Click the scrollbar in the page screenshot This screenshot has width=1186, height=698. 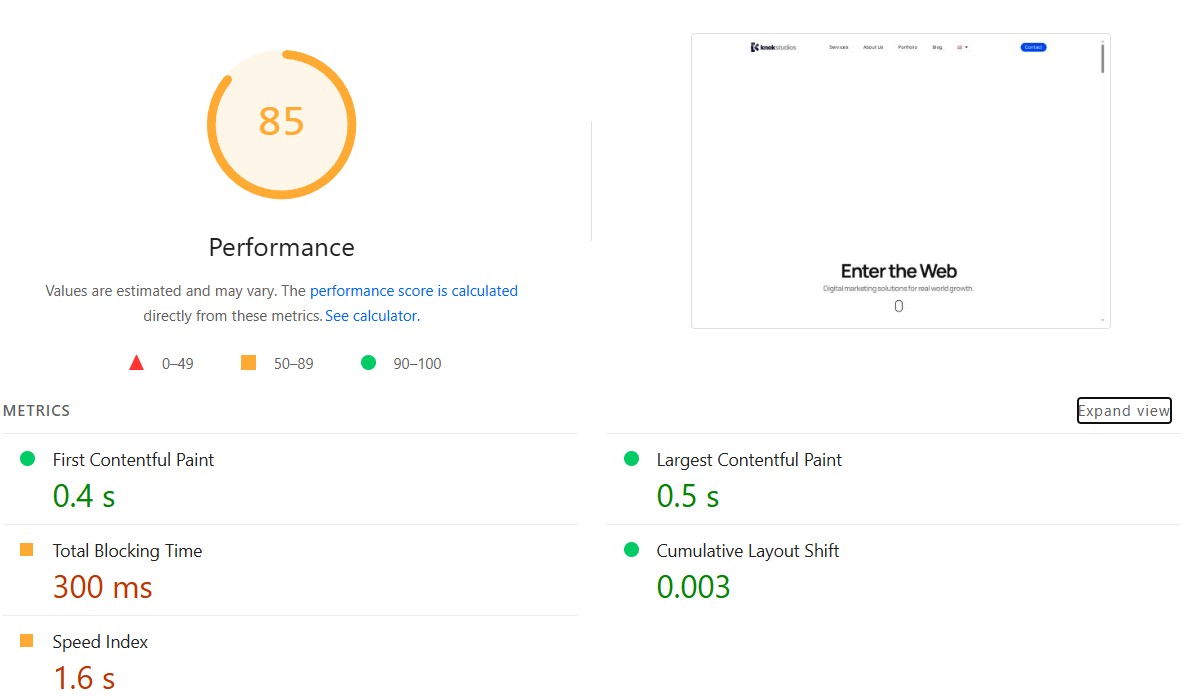point(1102,58)
